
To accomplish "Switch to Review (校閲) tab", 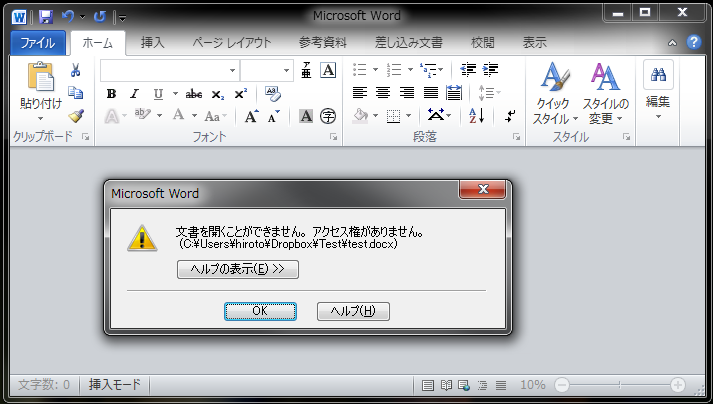I will [x=482, y=43].
